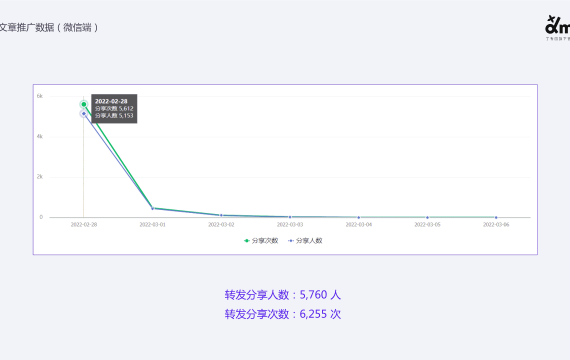Image resolution: width=570 pixels, height=360 pixels.
Task: Select the data point at 2022-03-02
Action: [221, 215]
